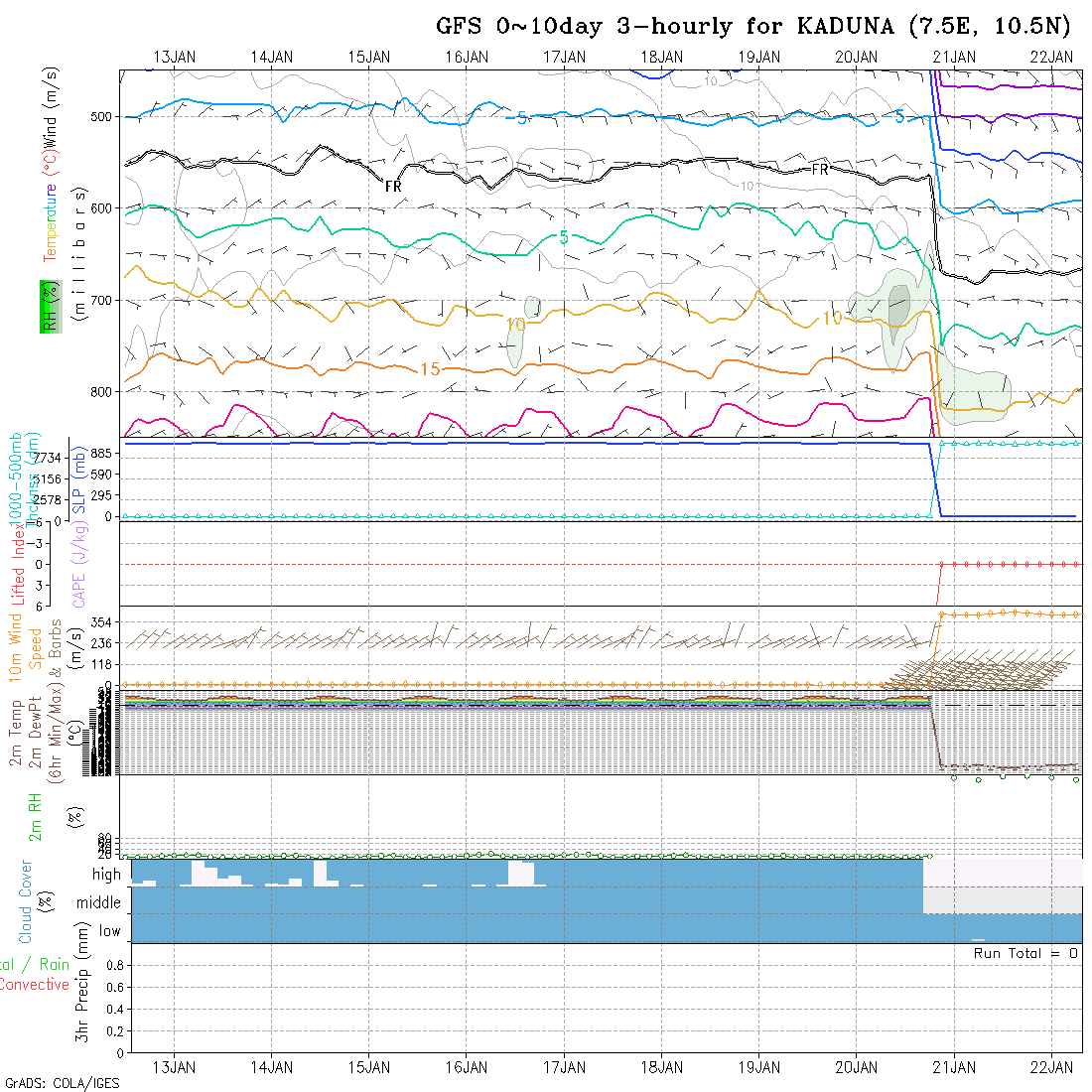Click the 500 millibar pressure axis label

pyautogui.click(x=102, y=116)
